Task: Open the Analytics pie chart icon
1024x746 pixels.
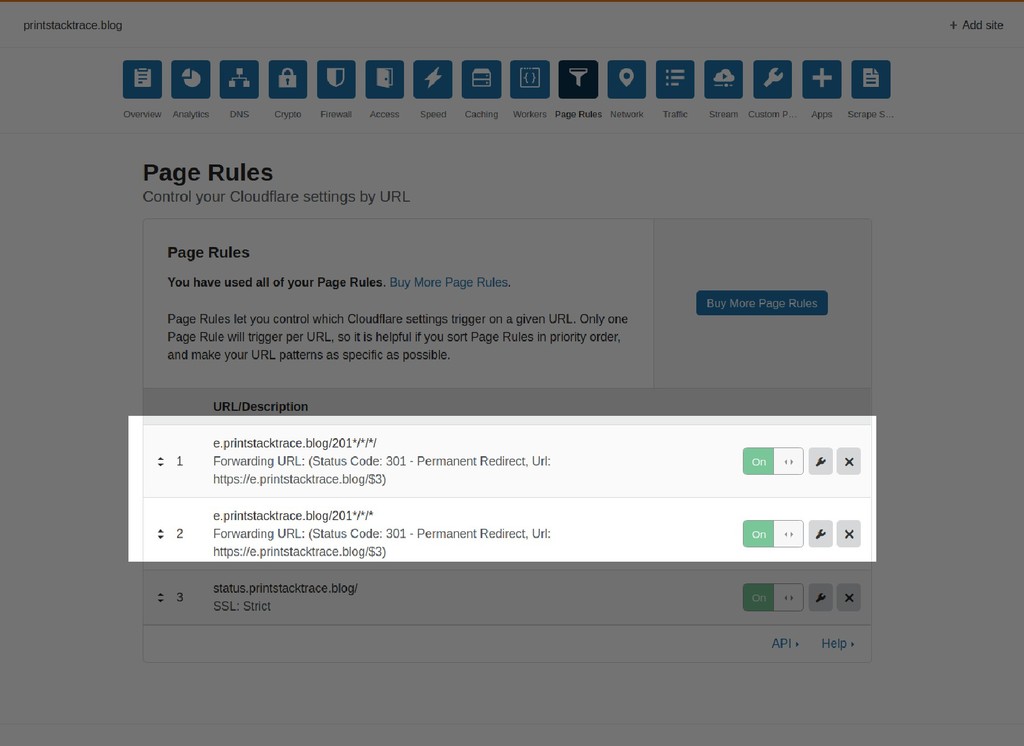Action: click(x=191, y=79)
